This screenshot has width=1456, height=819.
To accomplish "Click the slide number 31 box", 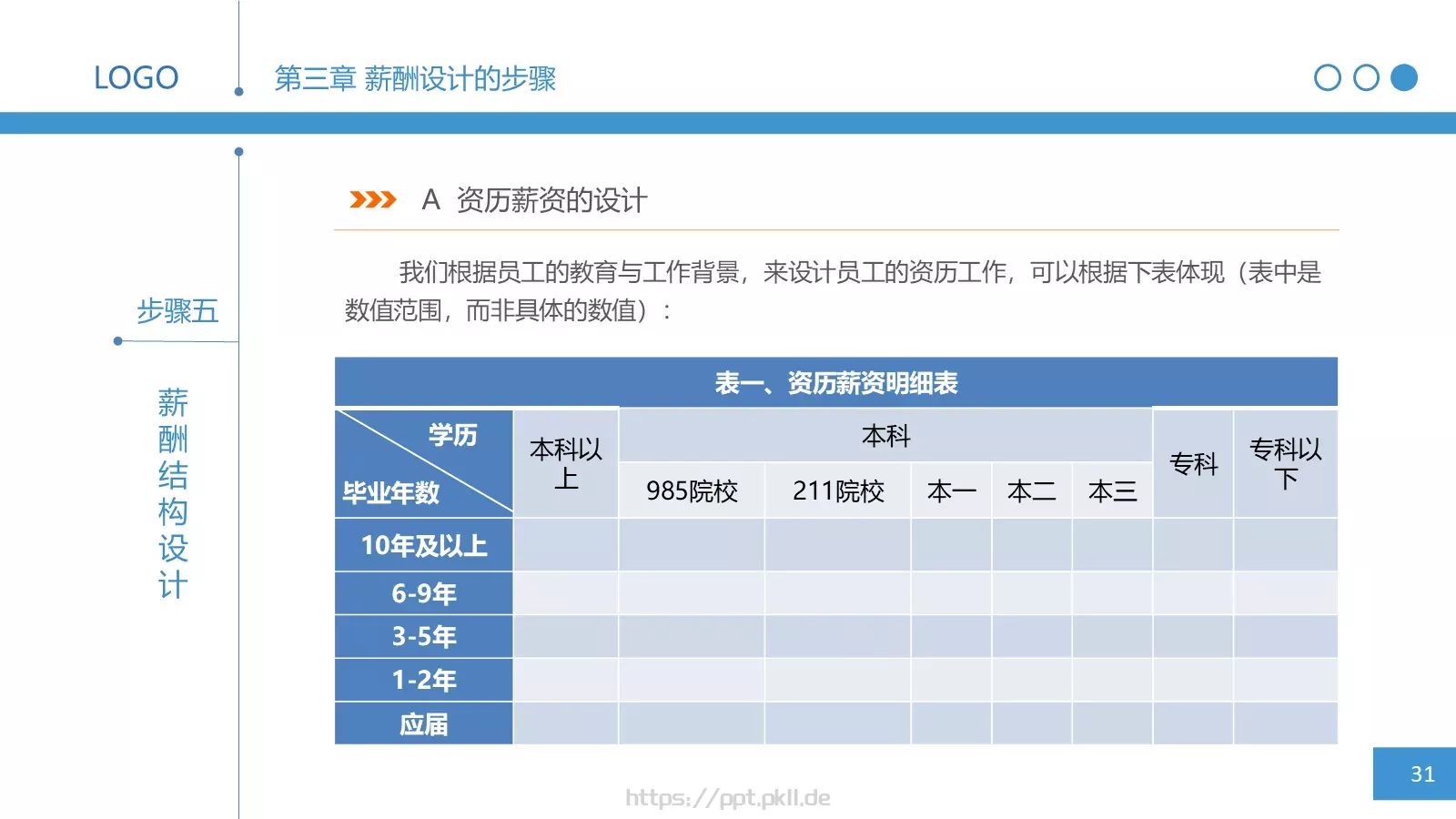I will [x=1414, y=774].
